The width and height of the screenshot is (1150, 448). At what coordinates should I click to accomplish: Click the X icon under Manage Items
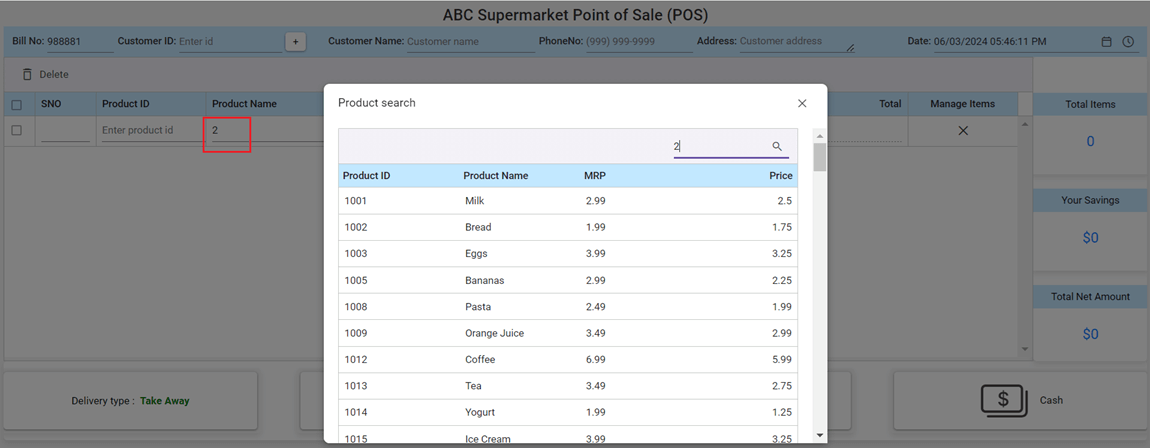pyautogui.click(x=963, y=131)
